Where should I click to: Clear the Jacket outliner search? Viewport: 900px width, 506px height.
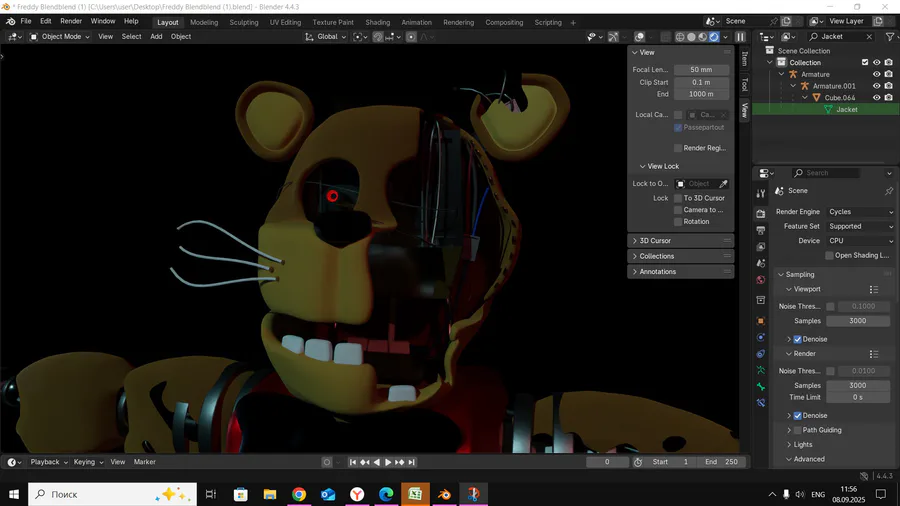[869, 37]
